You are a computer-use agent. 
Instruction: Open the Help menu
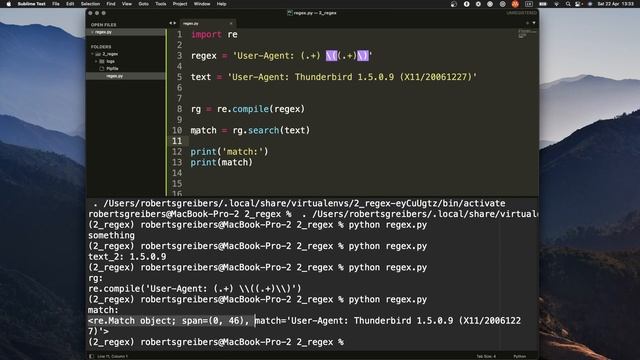click(x=222, y=4)
